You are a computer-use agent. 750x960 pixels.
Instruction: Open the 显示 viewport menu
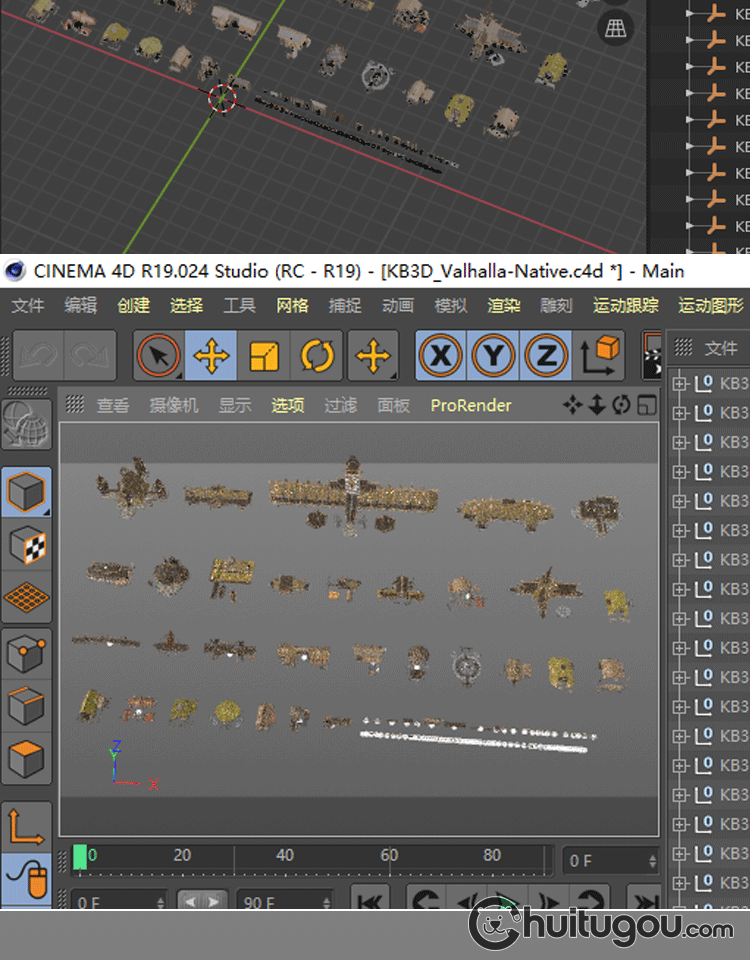coord(235,405)
